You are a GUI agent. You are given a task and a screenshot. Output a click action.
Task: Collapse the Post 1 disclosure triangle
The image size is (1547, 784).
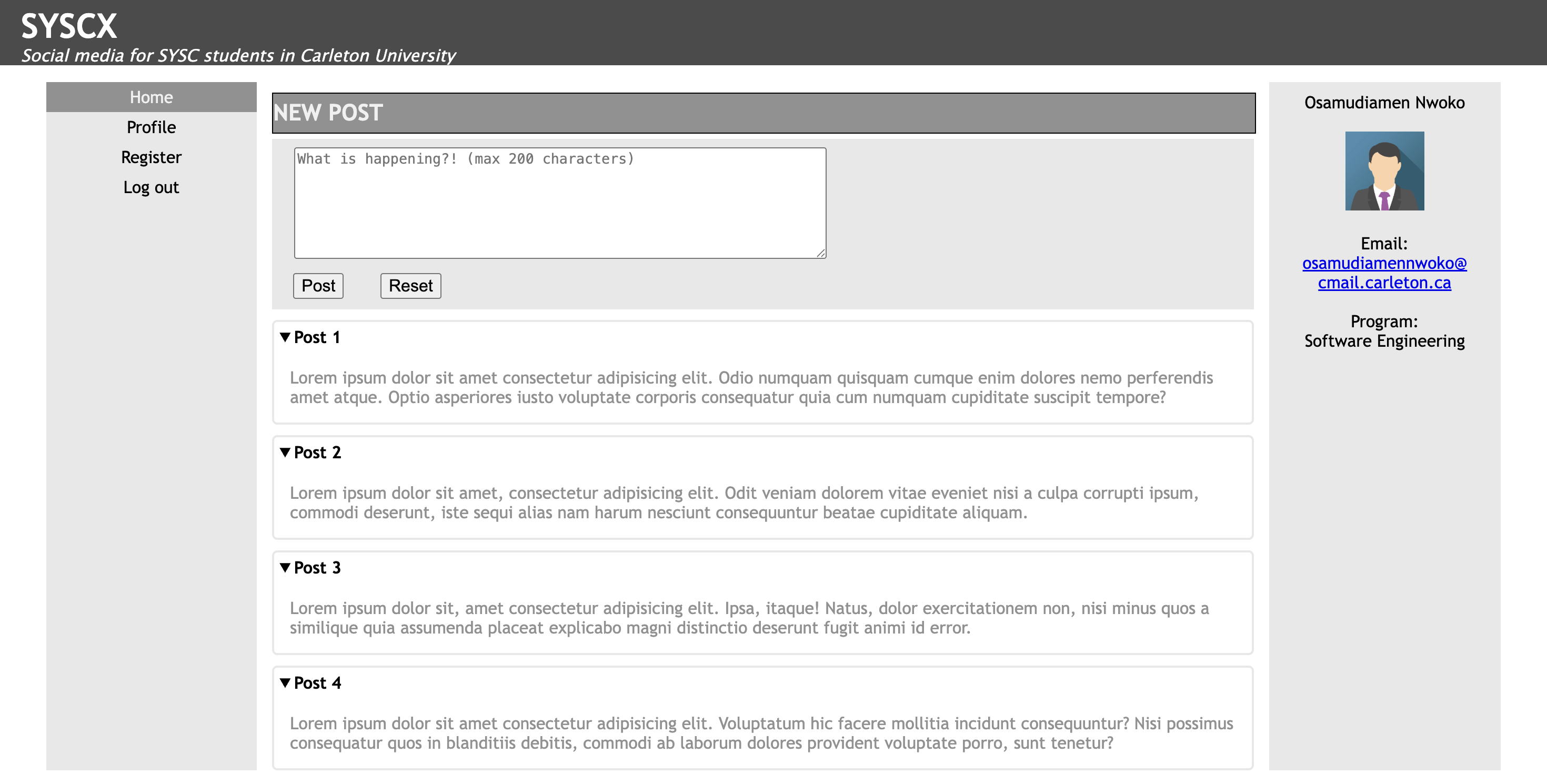[285, 337]
